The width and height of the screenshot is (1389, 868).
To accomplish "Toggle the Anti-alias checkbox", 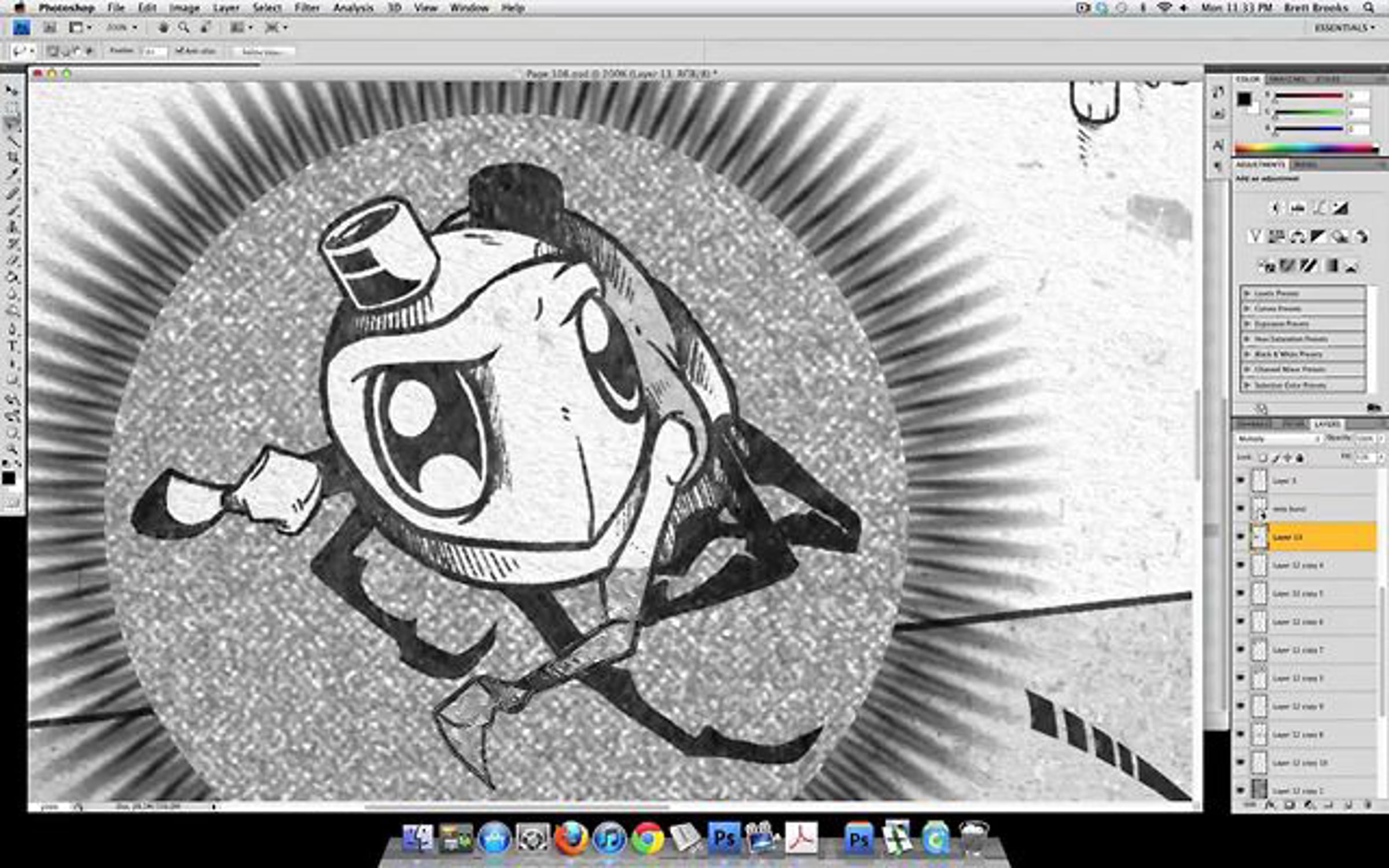I will point(179,51).
